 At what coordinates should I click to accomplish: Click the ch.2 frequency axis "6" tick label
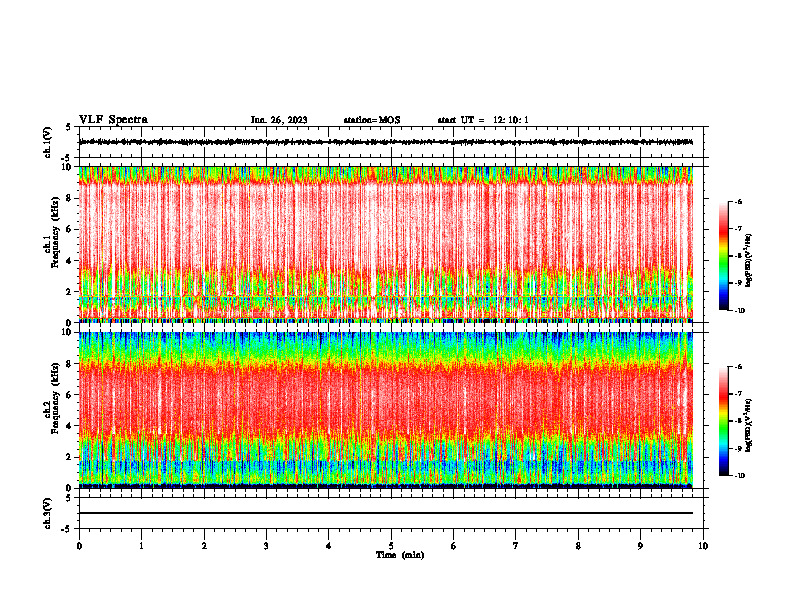pyautogui.click(x=70, y=395)
